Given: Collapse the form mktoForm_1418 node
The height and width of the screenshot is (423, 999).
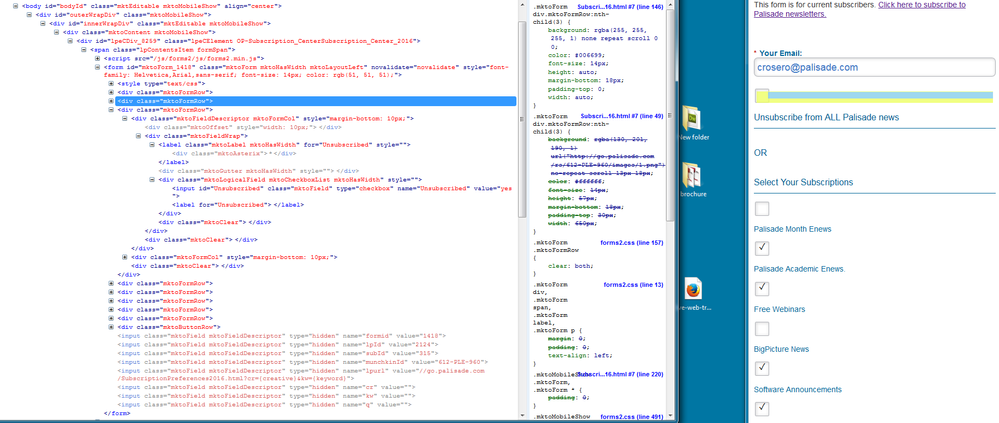Looking at the screenshot, I should (97, 66).
